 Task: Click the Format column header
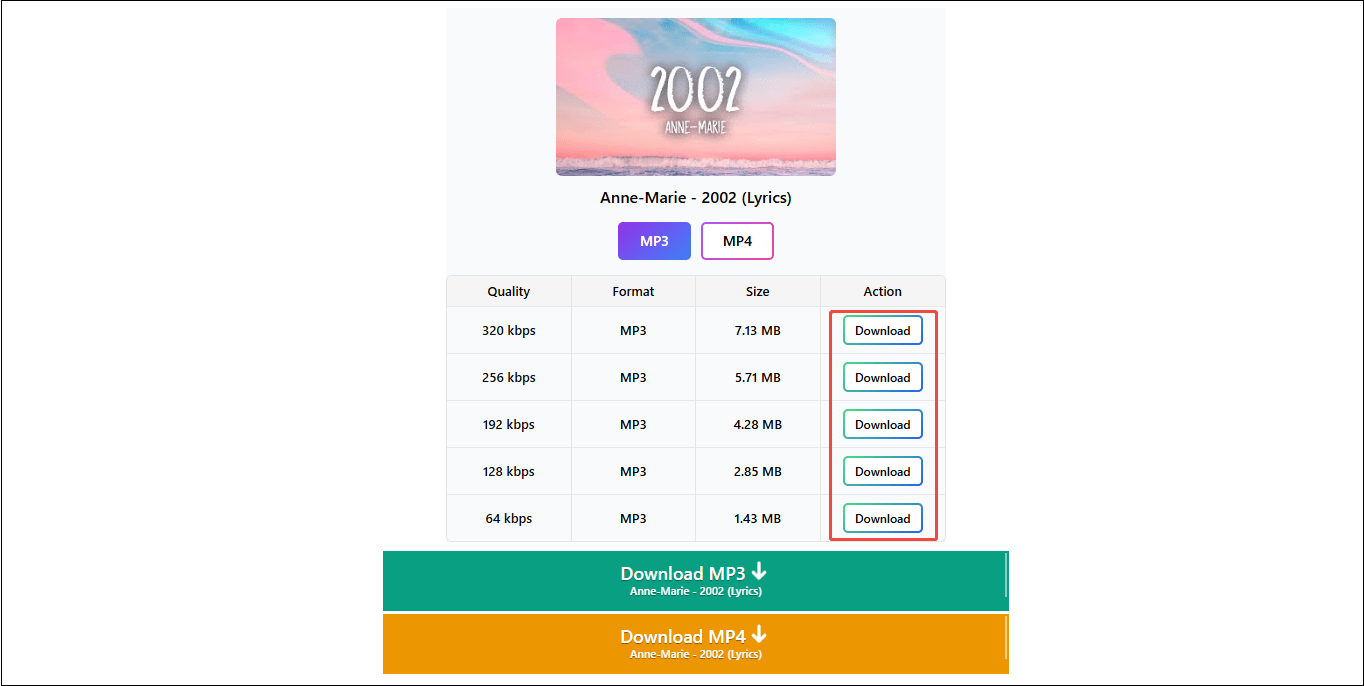pyautogui.click(x=633, y=291)
